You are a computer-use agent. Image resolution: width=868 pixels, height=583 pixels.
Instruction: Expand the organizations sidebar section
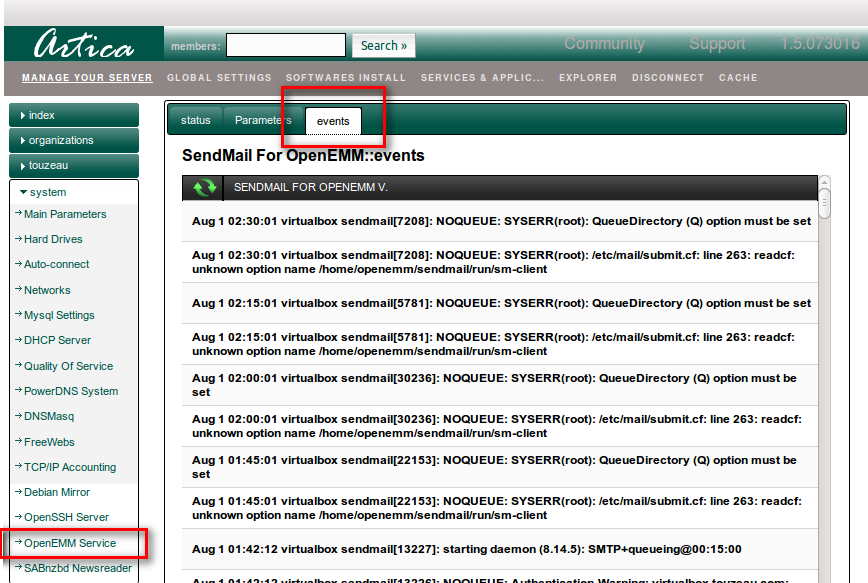click(74, 140)
